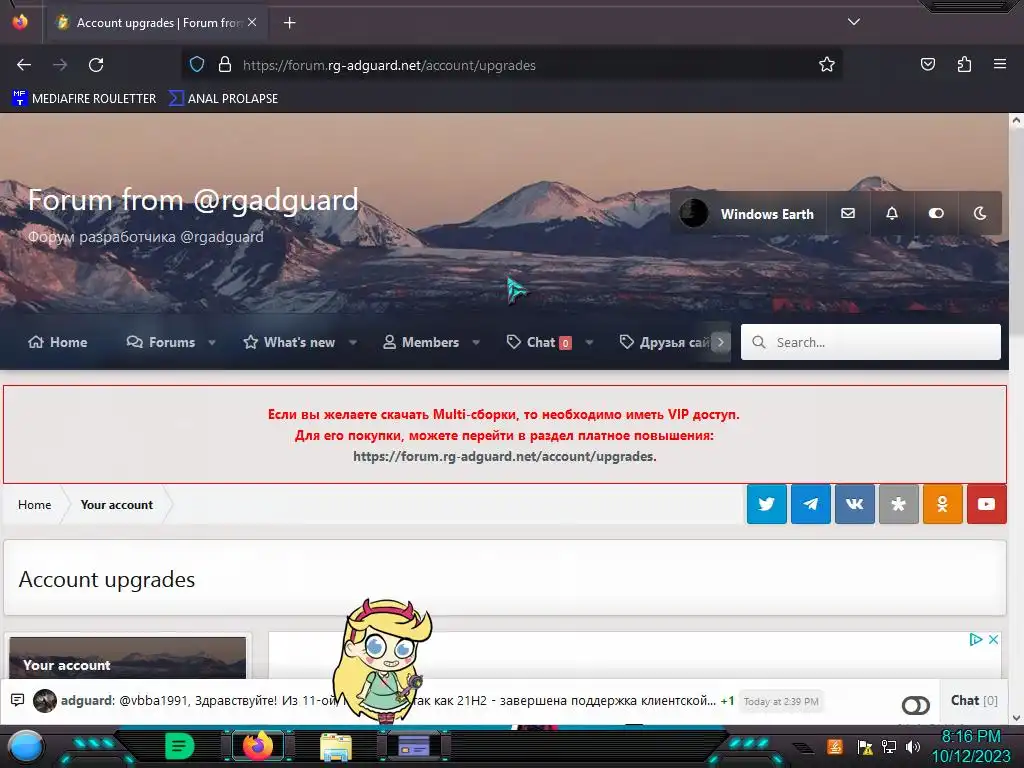The image size is (1024, 768).
Task: Open the What's new navigation item
Action: pos(289,342)
